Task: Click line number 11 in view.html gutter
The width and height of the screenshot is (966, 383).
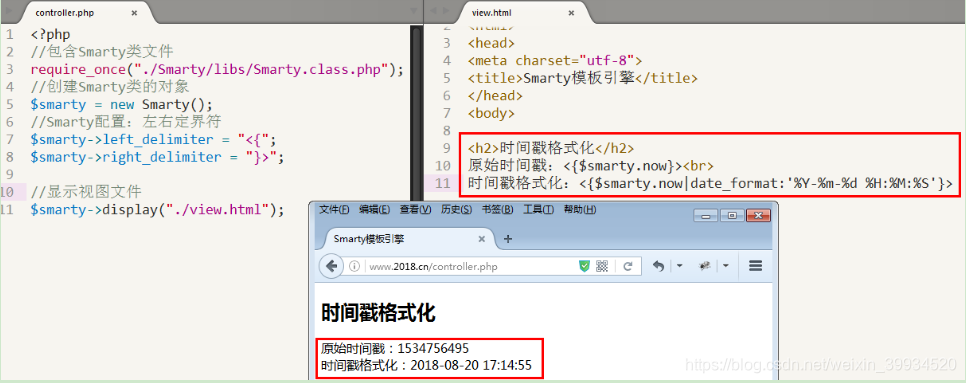Action: point(443,183)
